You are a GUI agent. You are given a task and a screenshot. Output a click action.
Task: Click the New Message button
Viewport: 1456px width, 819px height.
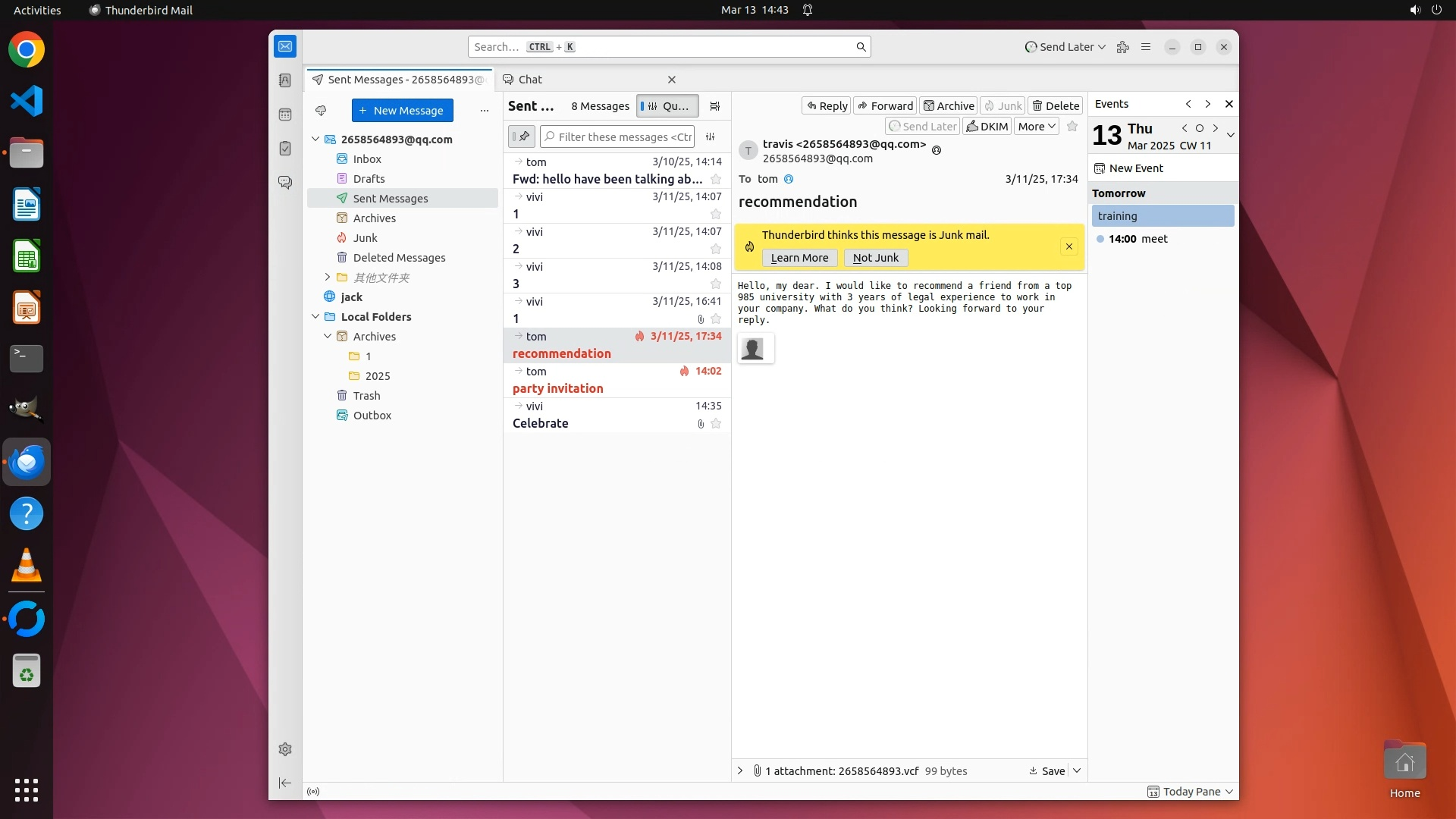[x=402, y=111]
